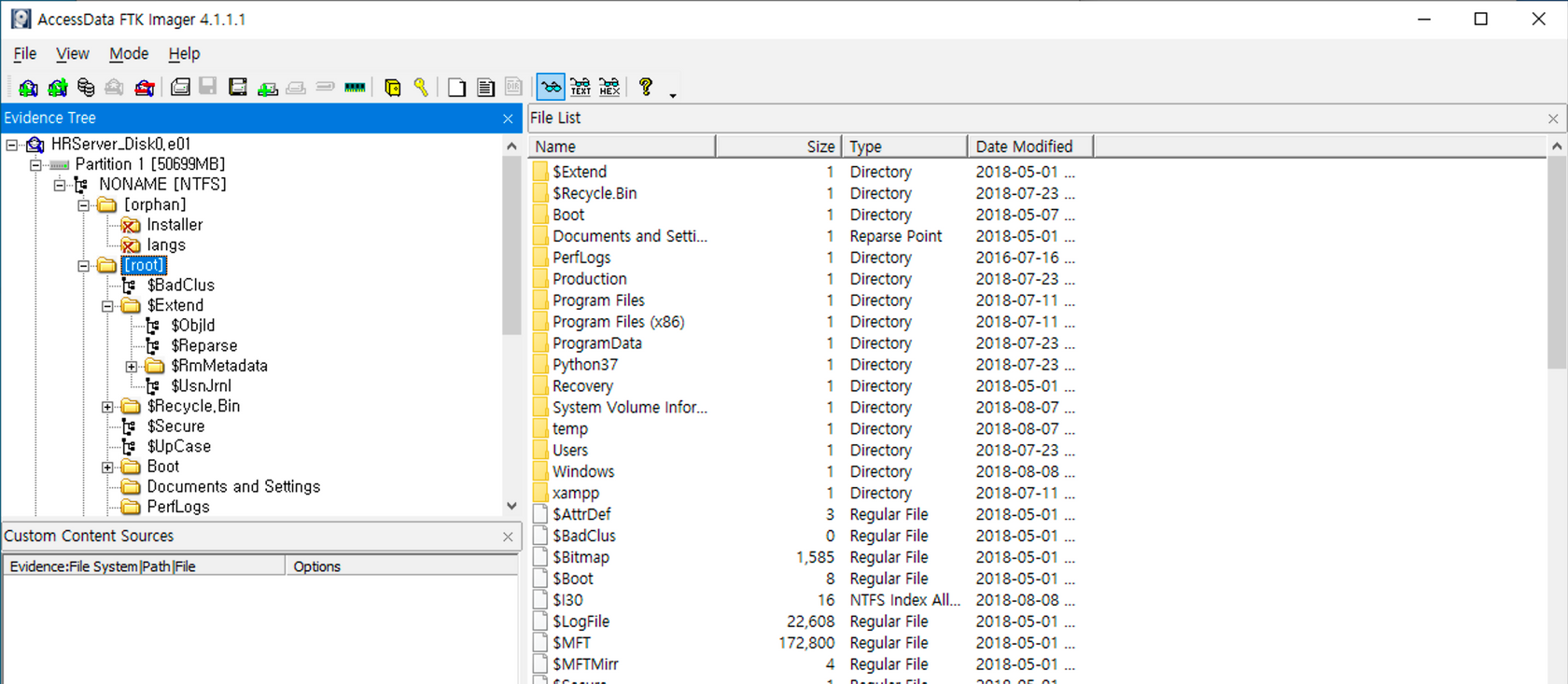Collapse the [orphan] folder node

(84, 205)
